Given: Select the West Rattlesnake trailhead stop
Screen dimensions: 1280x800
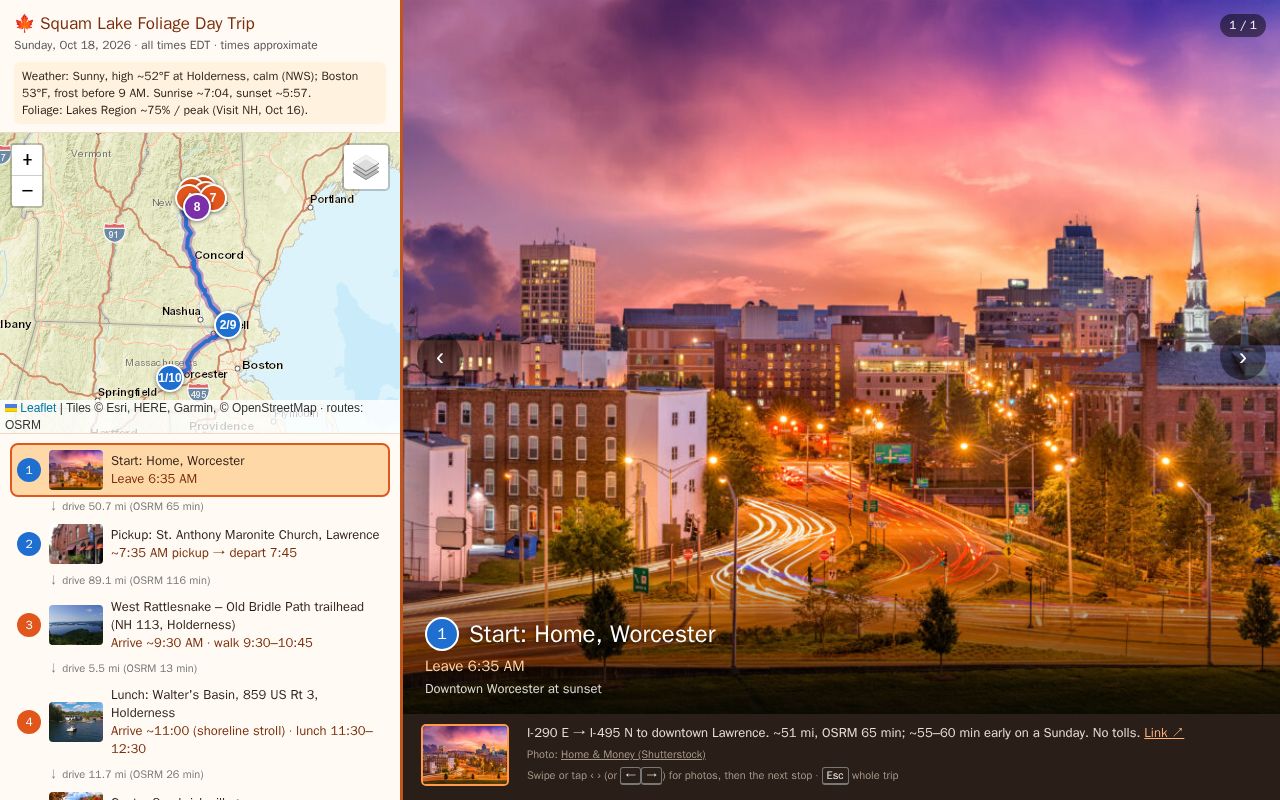Looking at the screenshot, I should coord(200,625).
